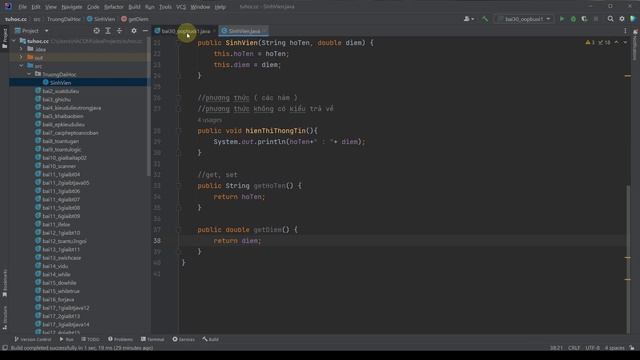
Task: Open Problems tool window
Action: tap(120, 339)
